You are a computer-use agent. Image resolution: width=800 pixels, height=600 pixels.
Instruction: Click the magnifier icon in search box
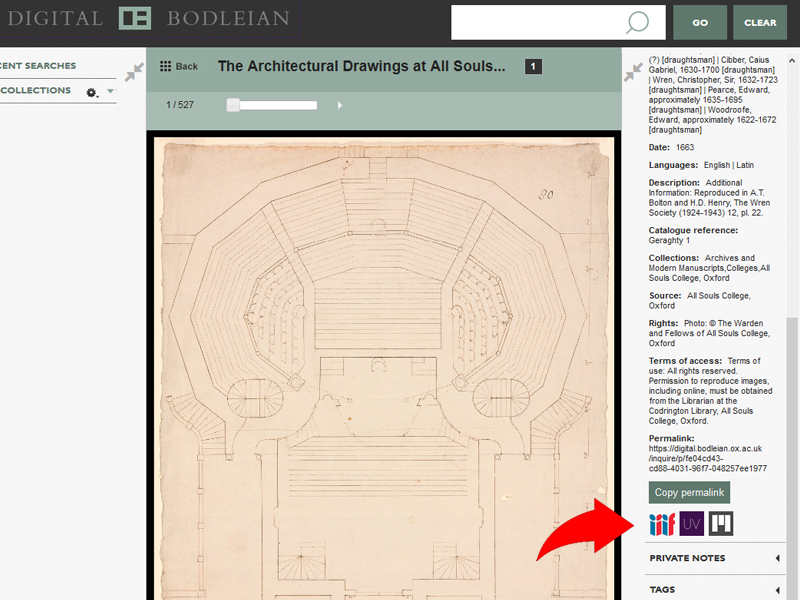[637, 22]
